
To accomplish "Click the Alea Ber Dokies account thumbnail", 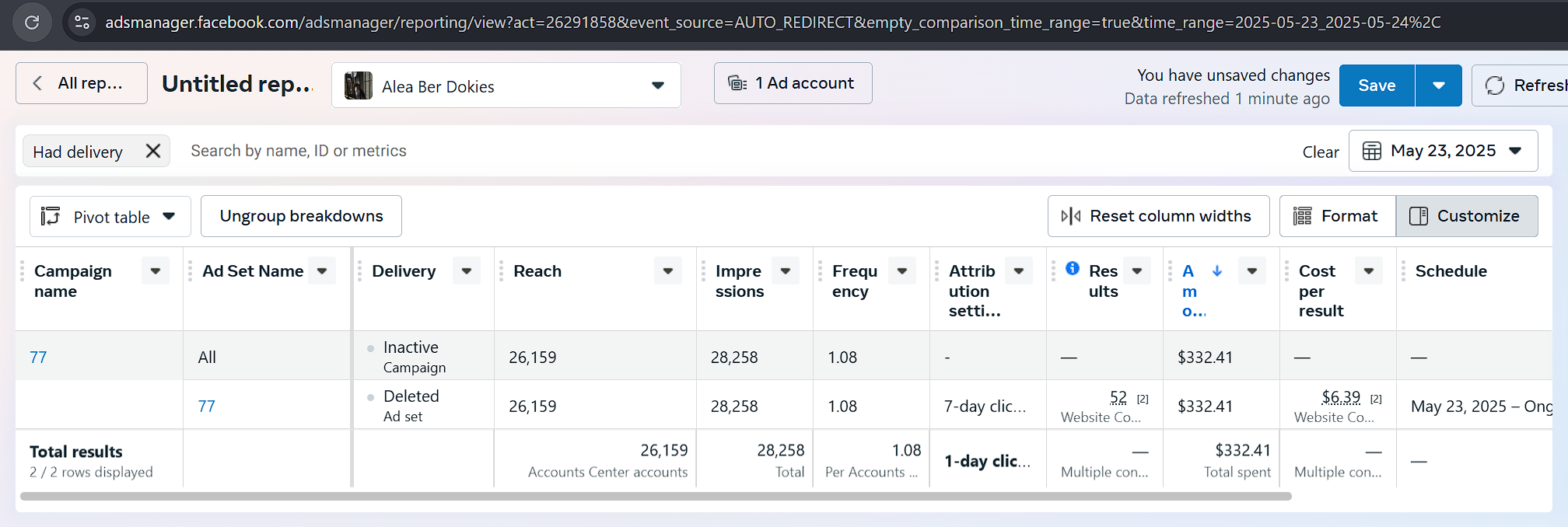I will pyautogui.click(x=359, y=86).
